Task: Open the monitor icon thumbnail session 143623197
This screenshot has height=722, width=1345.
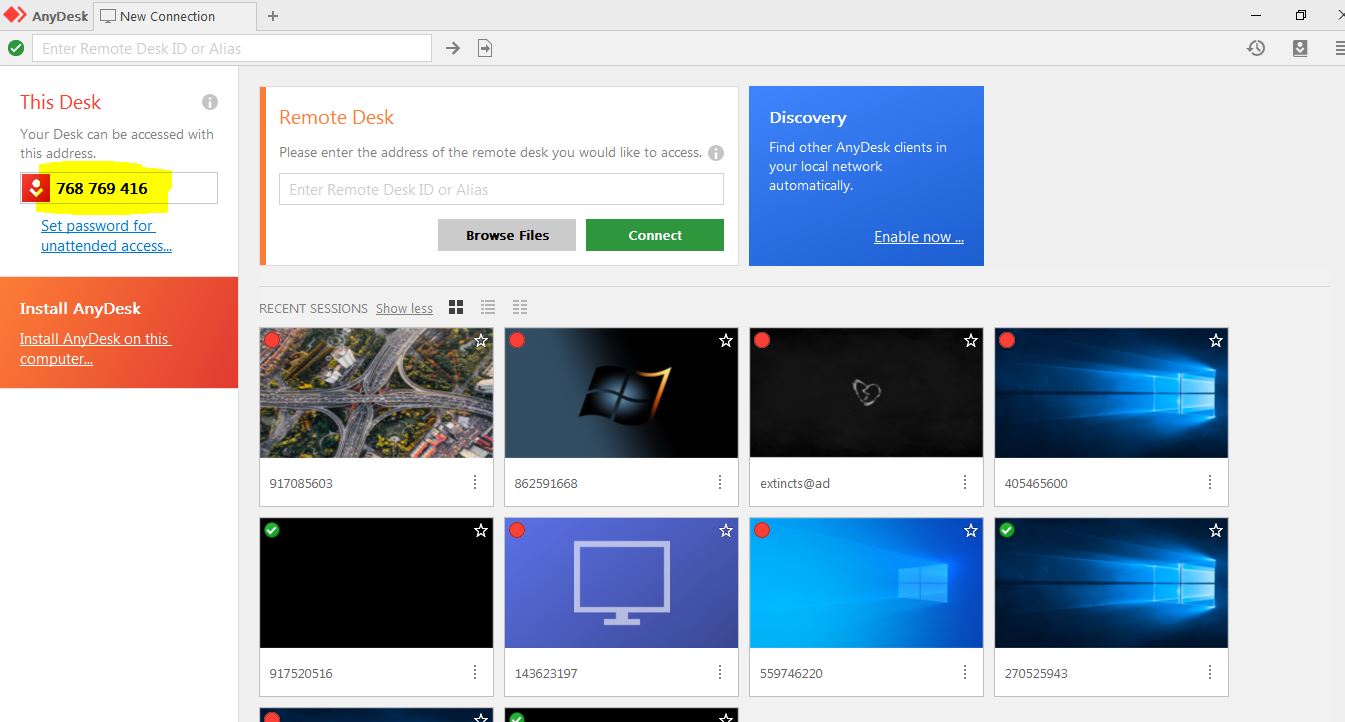Action: pos(621,583)
